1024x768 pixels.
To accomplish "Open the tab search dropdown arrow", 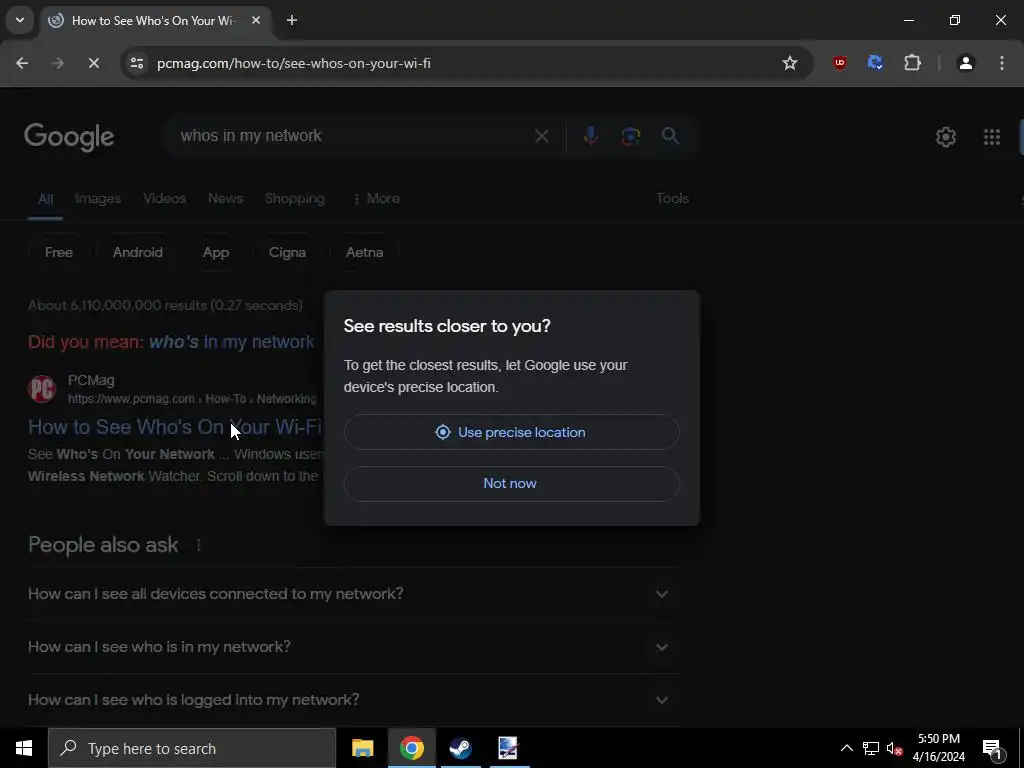I will (x=20, y=20).
